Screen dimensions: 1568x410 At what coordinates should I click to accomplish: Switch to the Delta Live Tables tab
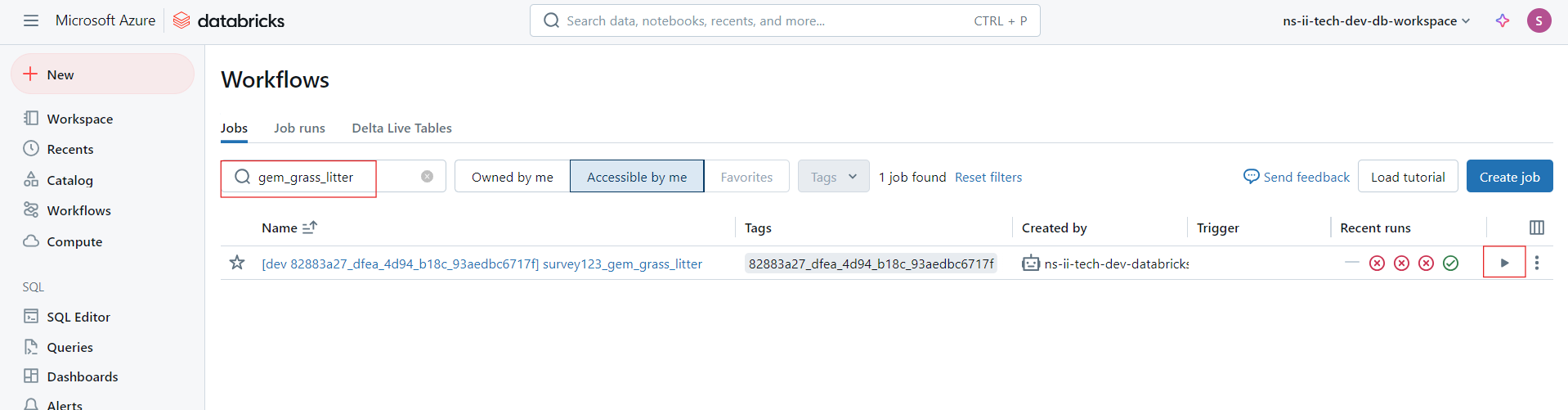click(x=401, y=128)
